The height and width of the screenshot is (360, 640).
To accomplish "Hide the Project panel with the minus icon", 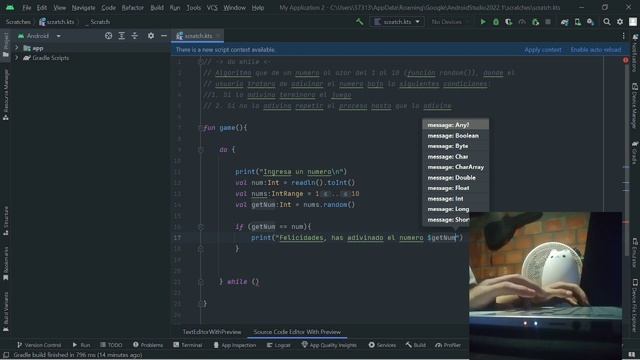I will coord(164,36).
